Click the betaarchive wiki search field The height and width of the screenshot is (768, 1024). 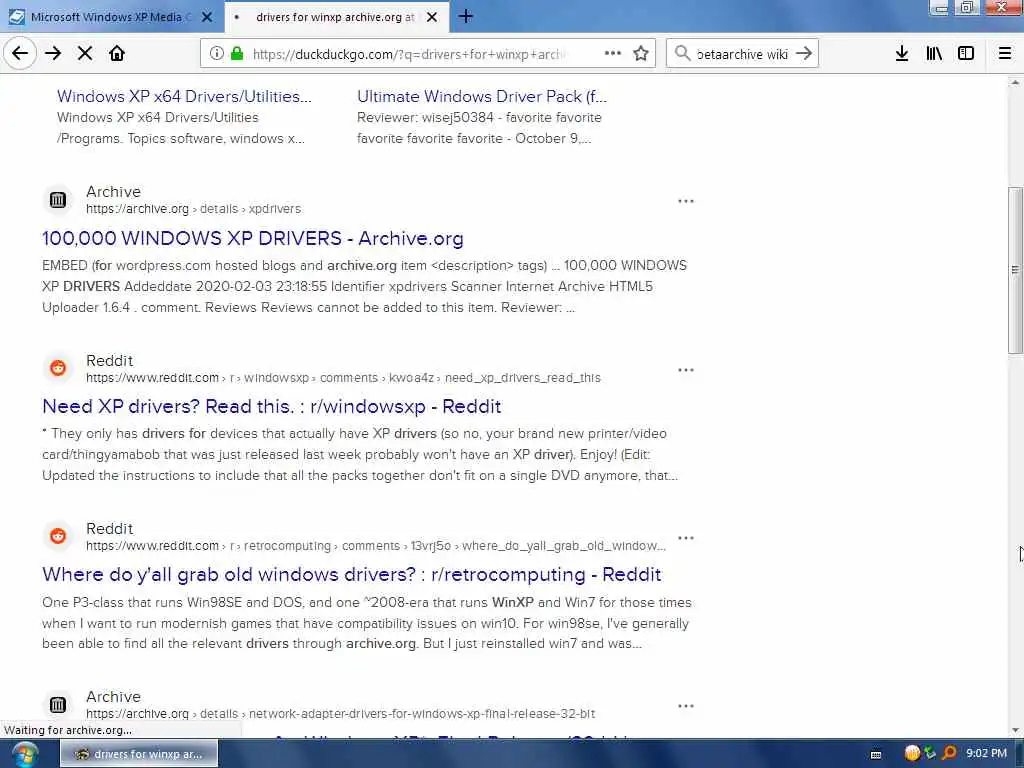[743, 54]
